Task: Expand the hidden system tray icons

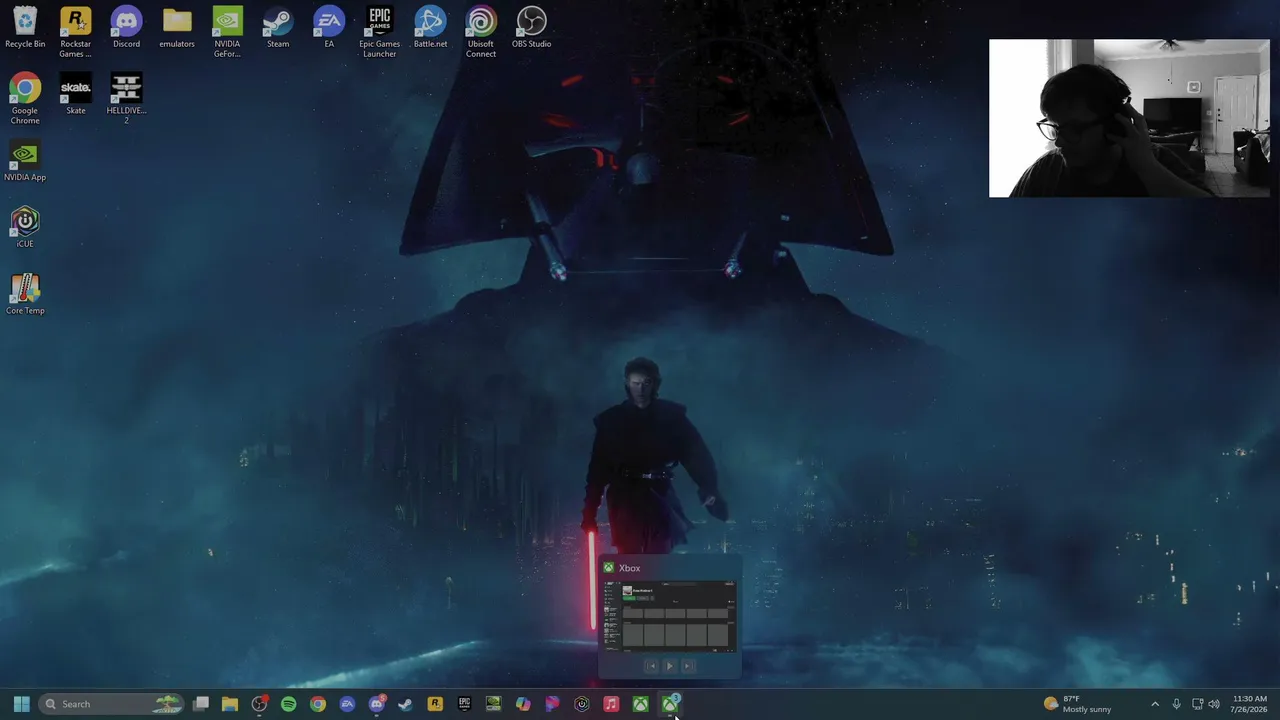Action: 1155,704
